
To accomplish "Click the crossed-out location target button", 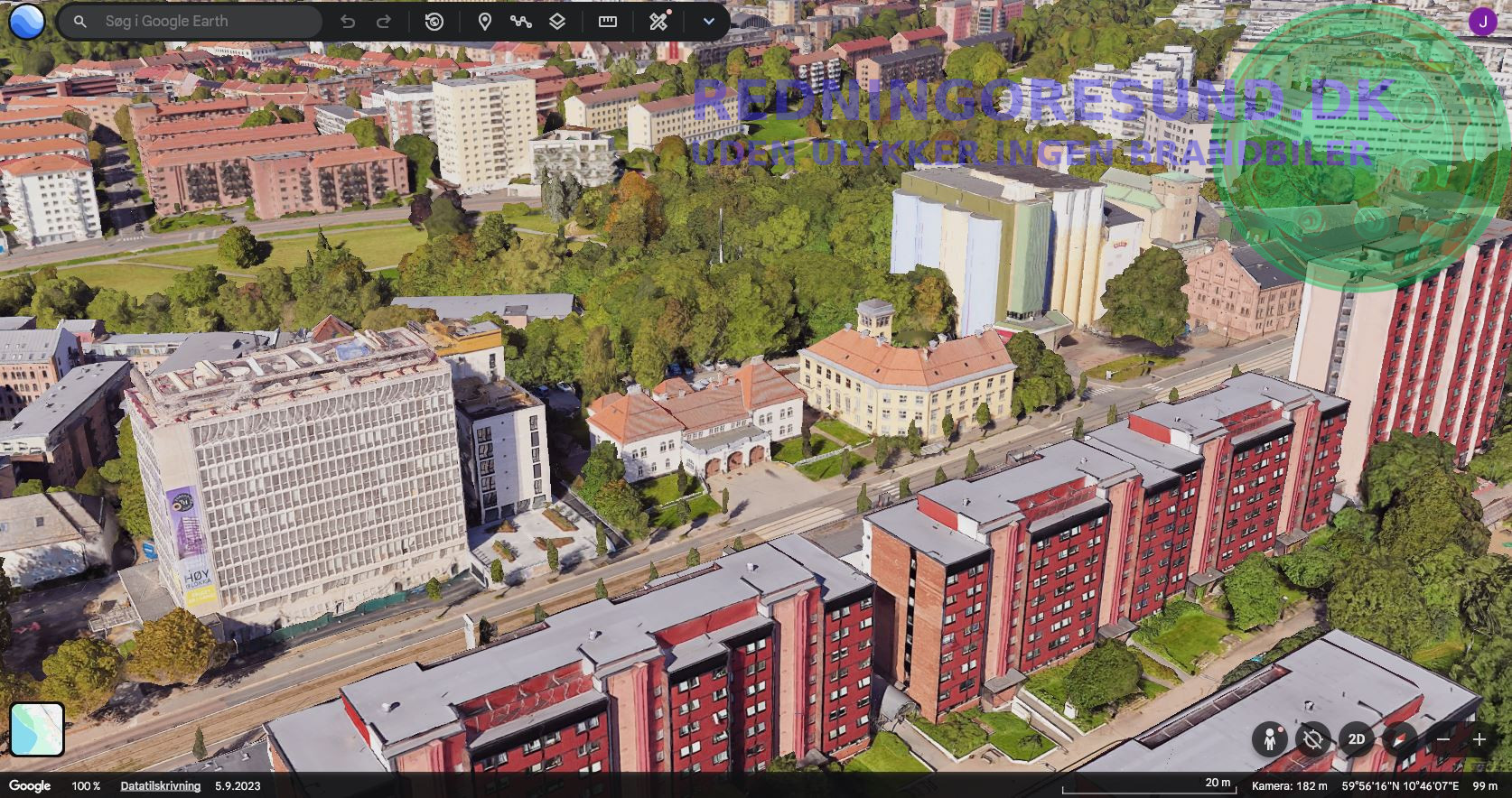I will (1313, 739).
